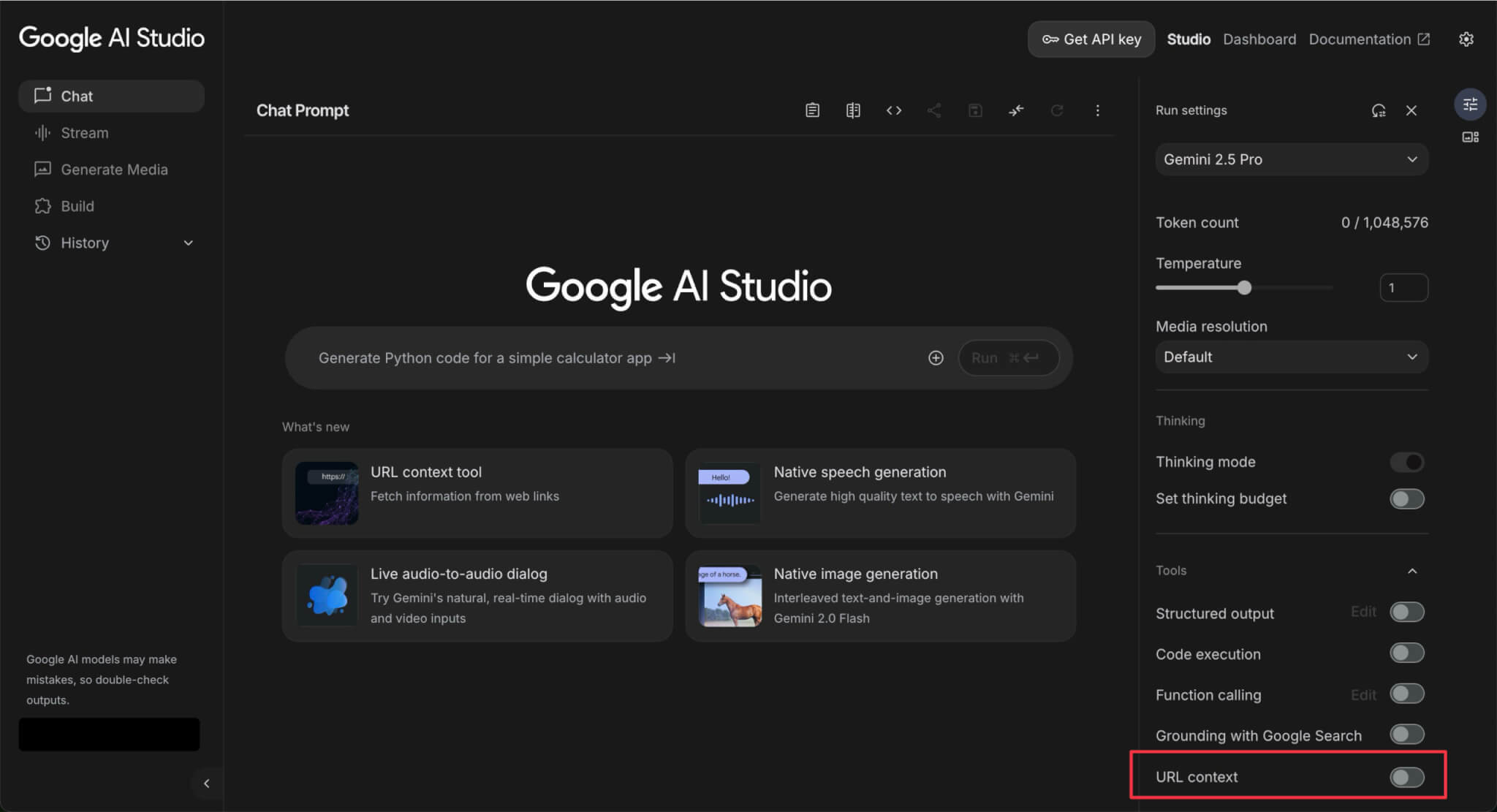
Task: Click Edit next to Function calling
Action: point(1363,694)
